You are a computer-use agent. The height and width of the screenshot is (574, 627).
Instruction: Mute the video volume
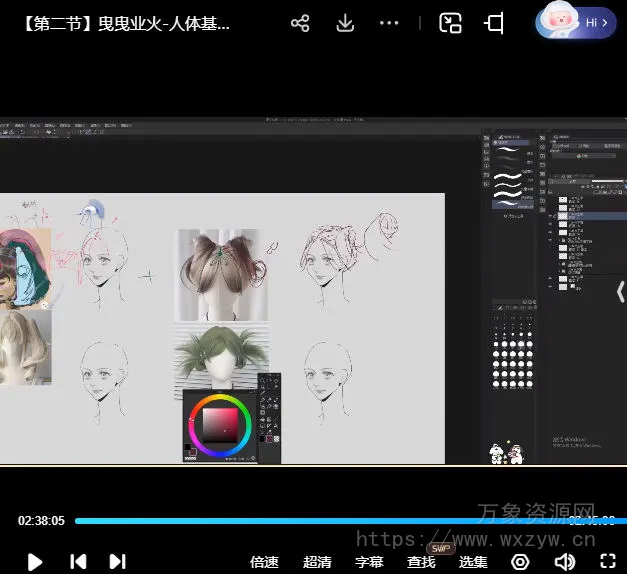coord(565,562)
